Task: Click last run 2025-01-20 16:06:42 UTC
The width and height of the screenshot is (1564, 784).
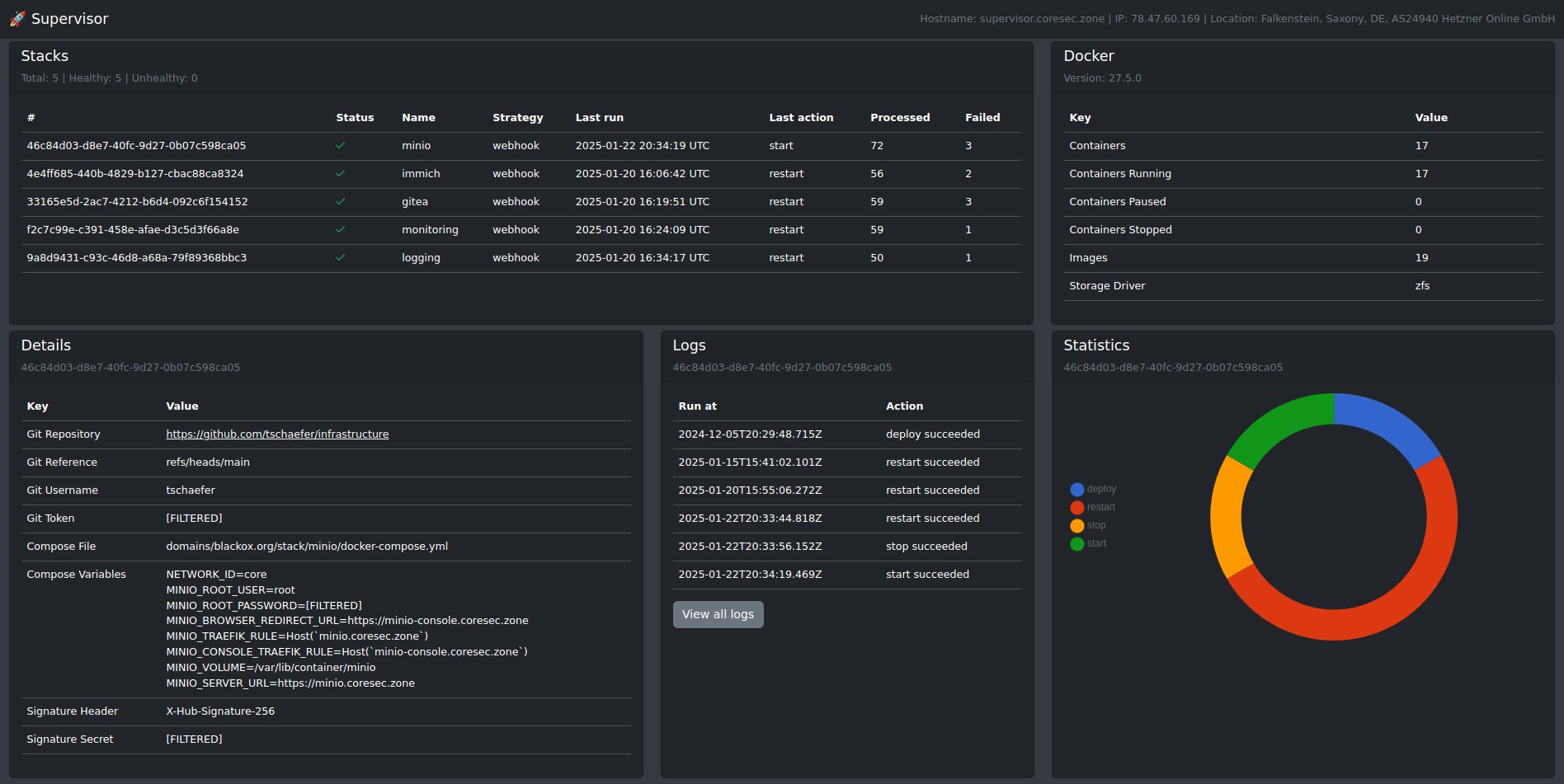Action: click(x=643, y=174)
